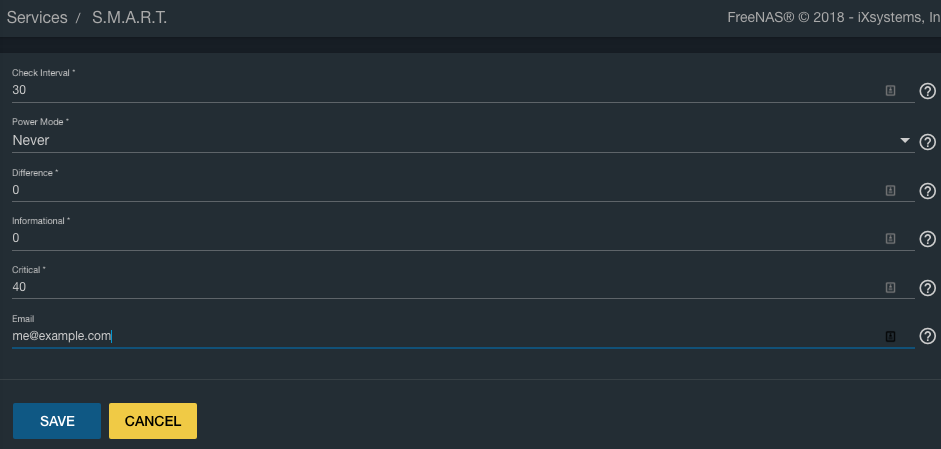Open Power Mode selector showing Never
The image size is (941, 449).
pos(450,141)
